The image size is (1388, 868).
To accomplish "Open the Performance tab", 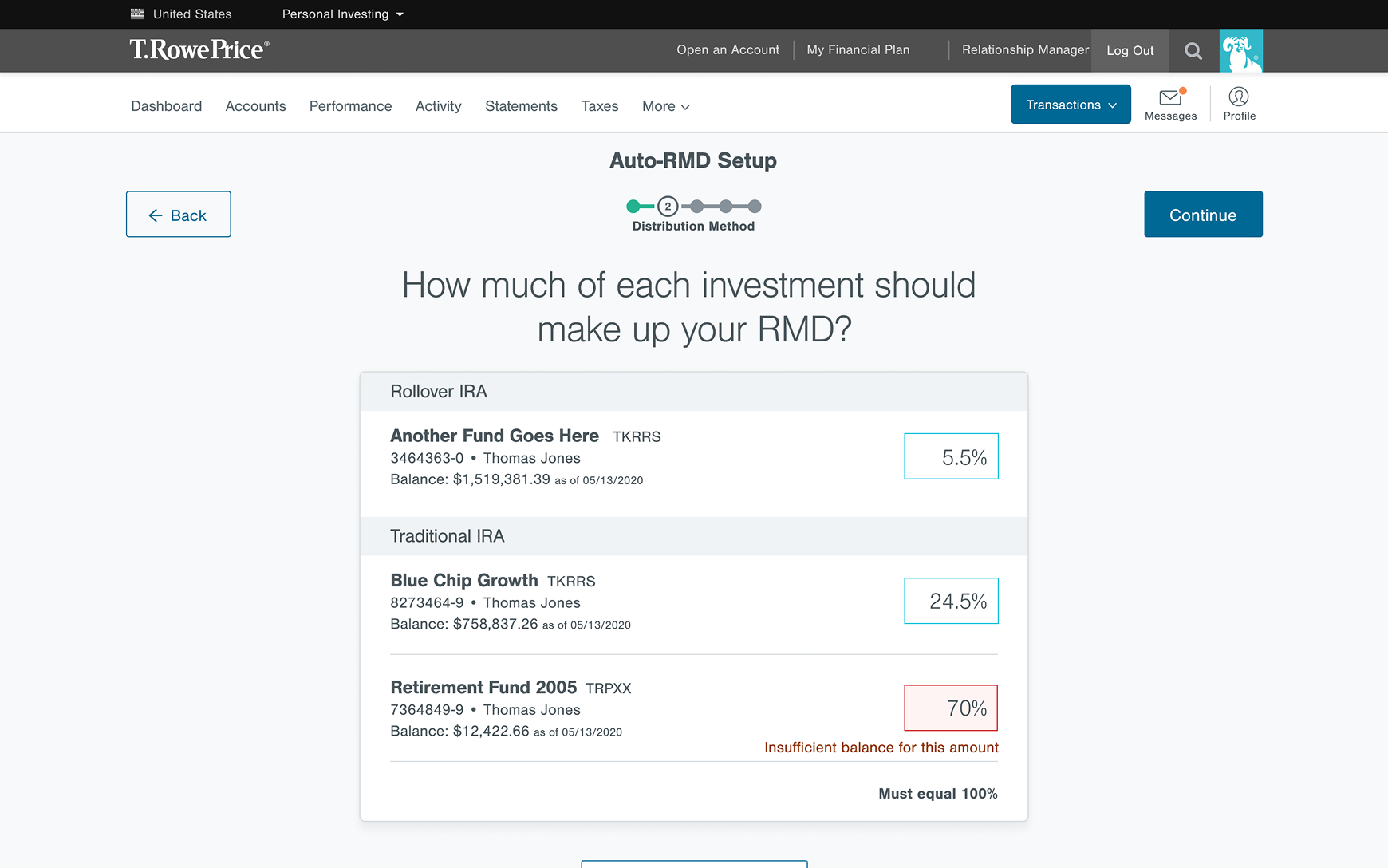I will pos(350,106).
